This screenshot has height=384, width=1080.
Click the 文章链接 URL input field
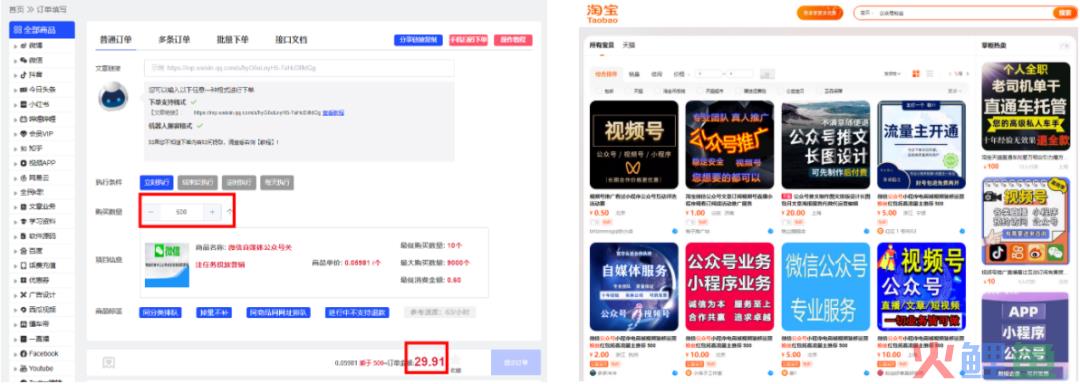coord(299,68)
